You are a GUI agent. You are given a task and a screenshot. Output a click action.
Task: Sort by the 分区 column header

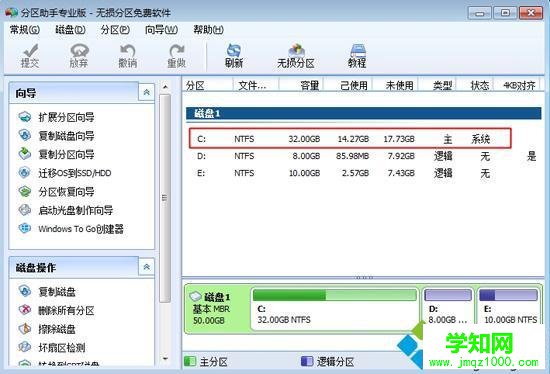coord(208,85)
